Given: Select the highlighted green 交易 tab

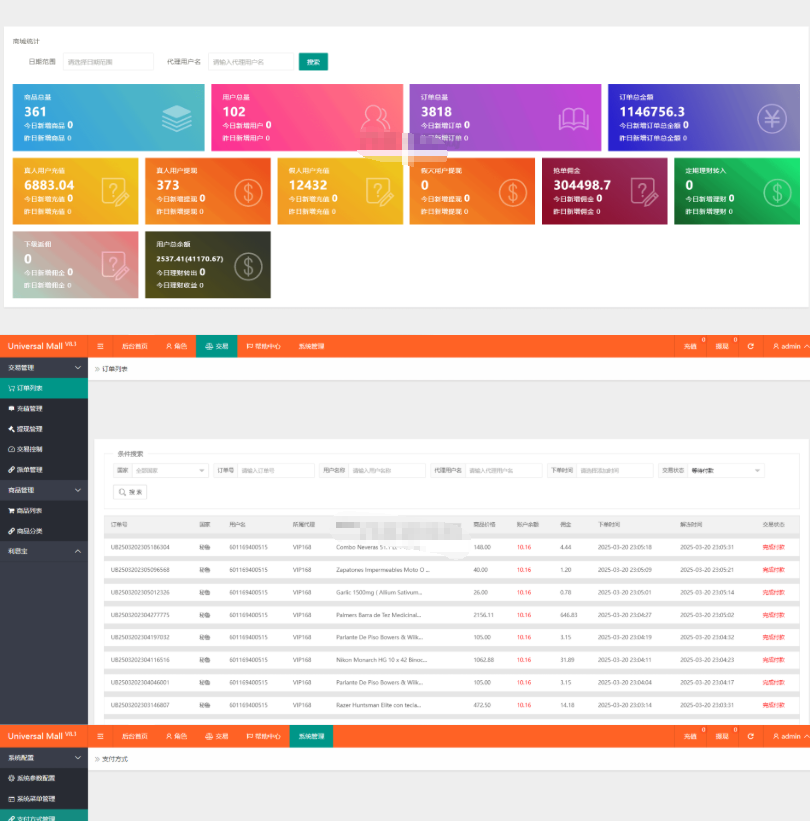Looking at the screenshot, I should 216,346.
